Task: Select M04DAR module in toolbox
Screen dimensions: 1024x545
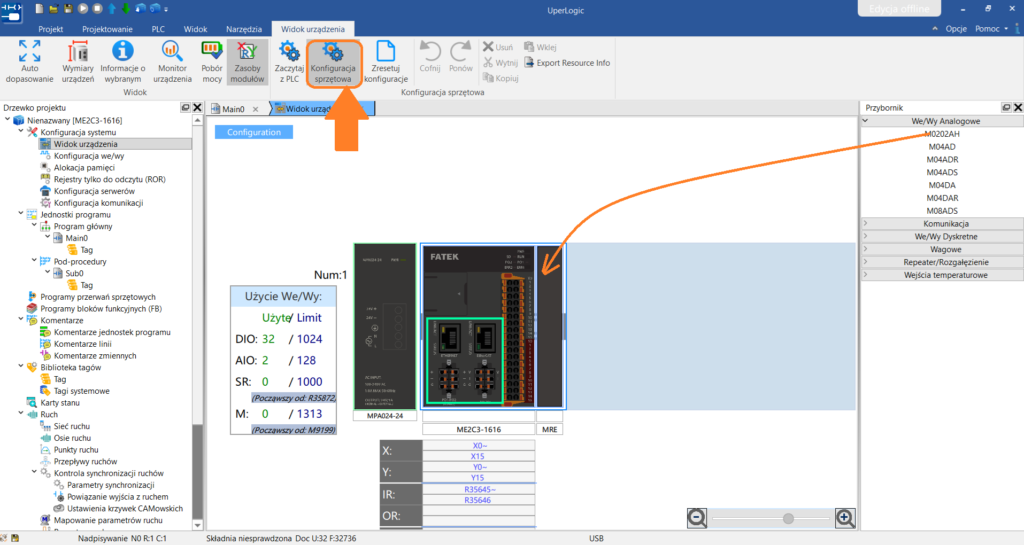Action: [x=942, y=198]
